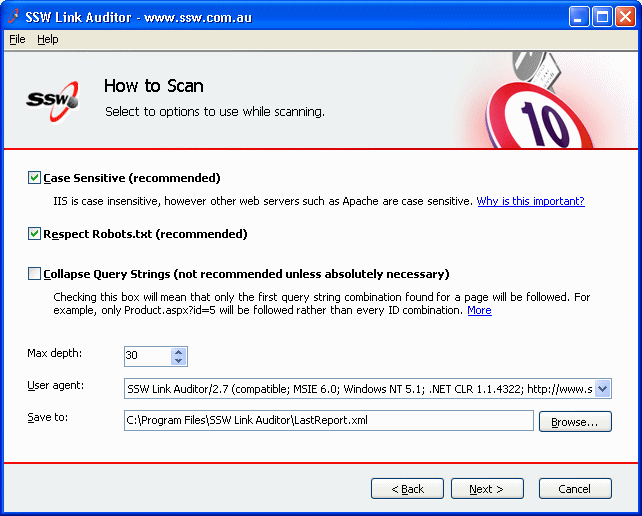Viewport: 642px width, 516px height.
Task: Minimize the SSW Link Auditor window
Action: pos(579,17)
